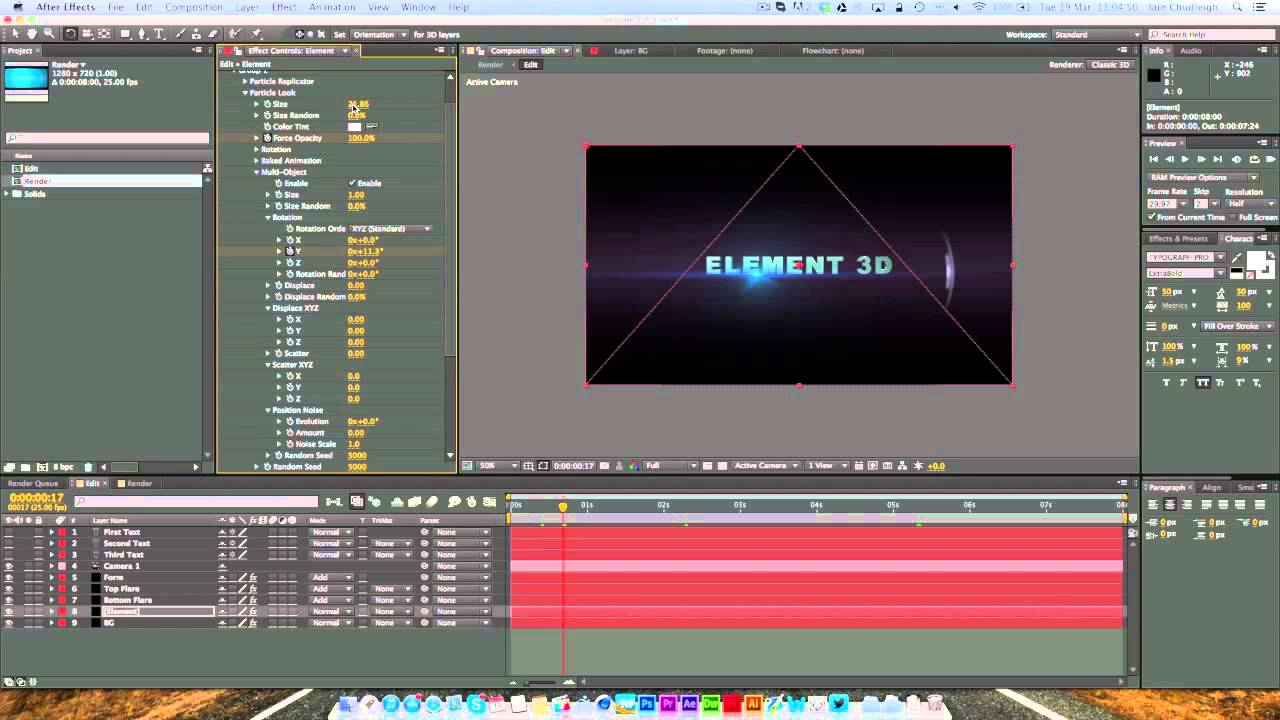Jump to last frame in Preview panel
This screenshot has width=1280, height=720.
[1217, 159]
